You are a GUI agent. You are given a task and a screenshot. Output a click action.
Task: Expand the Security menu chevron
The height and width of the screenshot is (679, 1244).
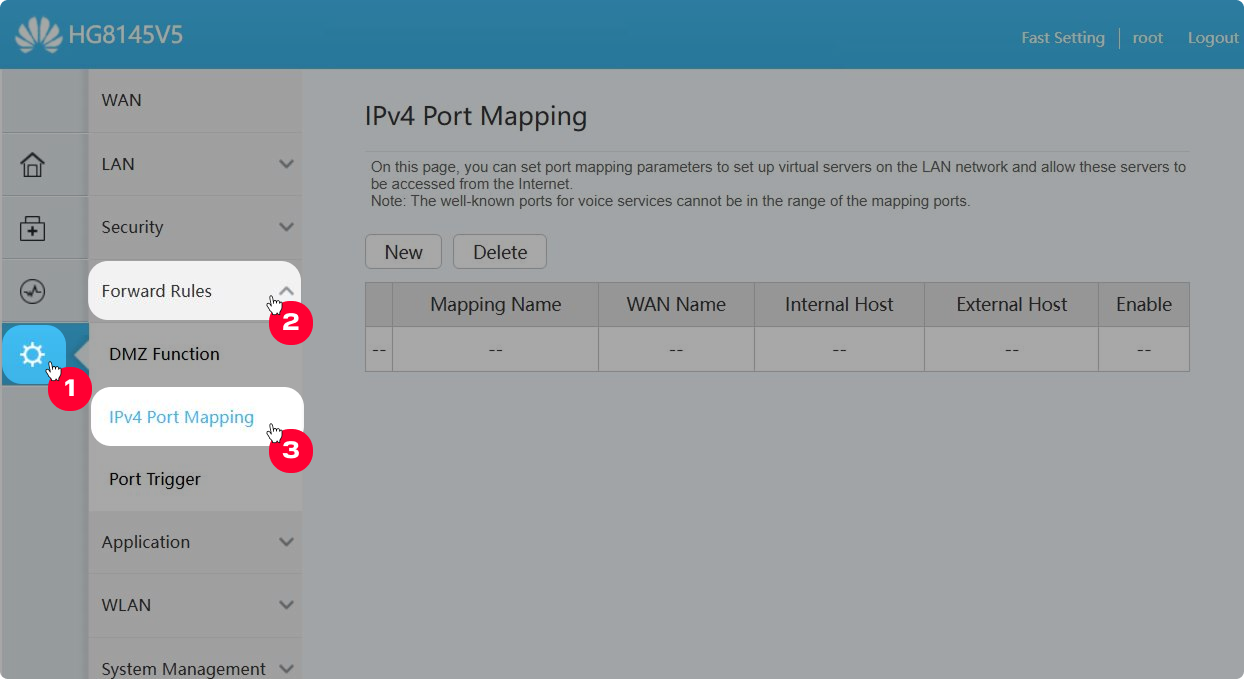point(286,227)
